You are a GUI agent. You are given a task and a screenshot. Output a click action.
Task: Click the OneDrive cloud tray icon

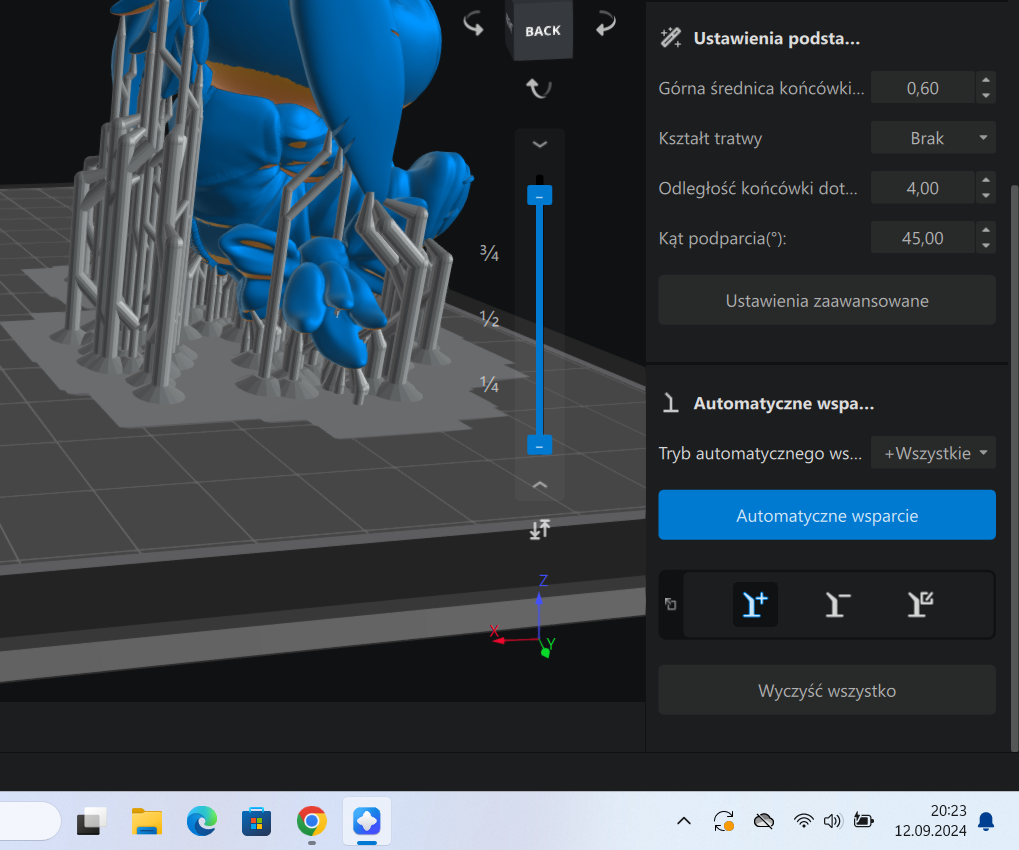pyautogui.click(x=764, y=821)
